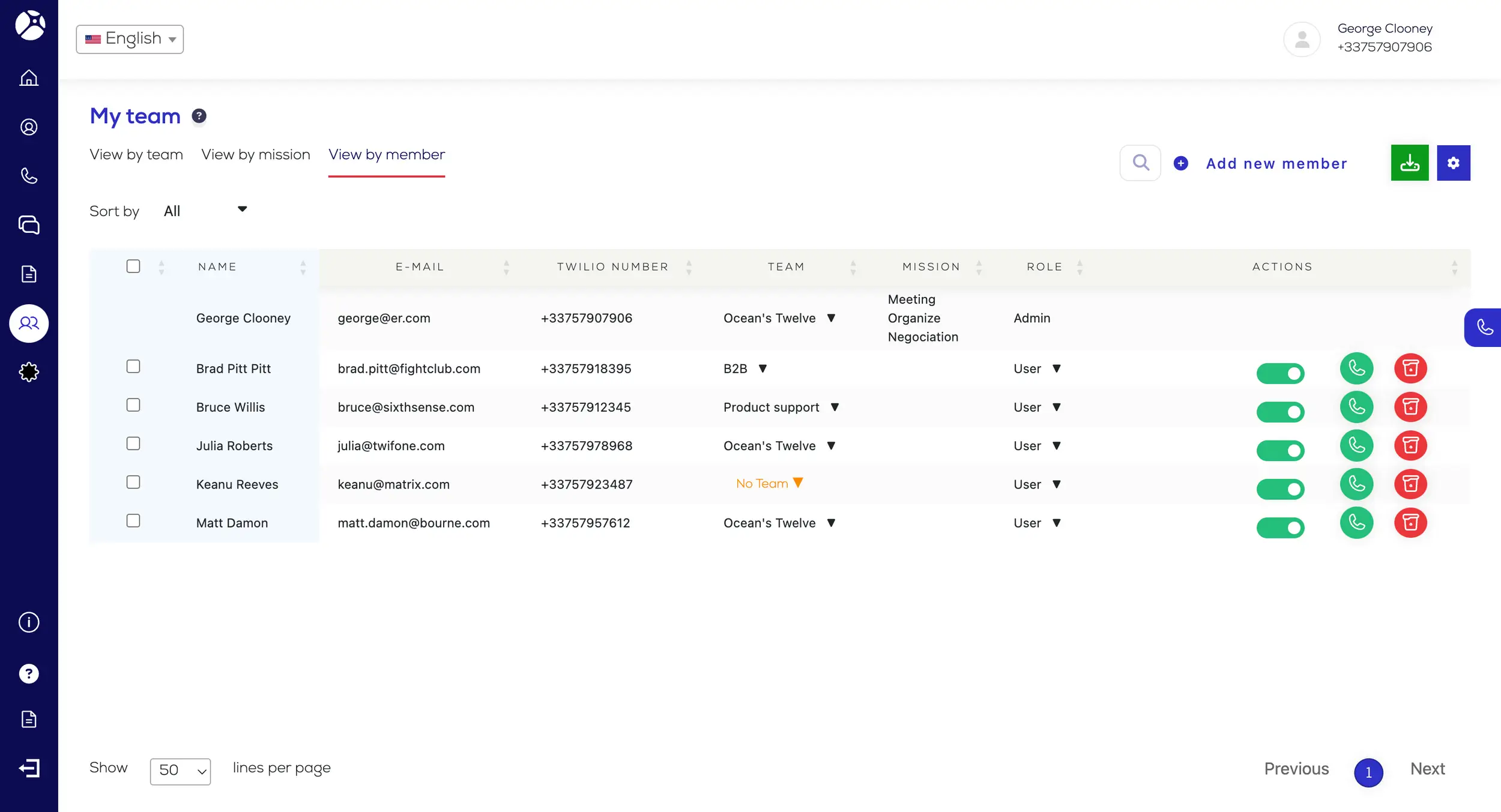Click the logout icon at sidebar bottom
Image resolution: width=1501 pixels, height=812 pixels.
(29, 768)
